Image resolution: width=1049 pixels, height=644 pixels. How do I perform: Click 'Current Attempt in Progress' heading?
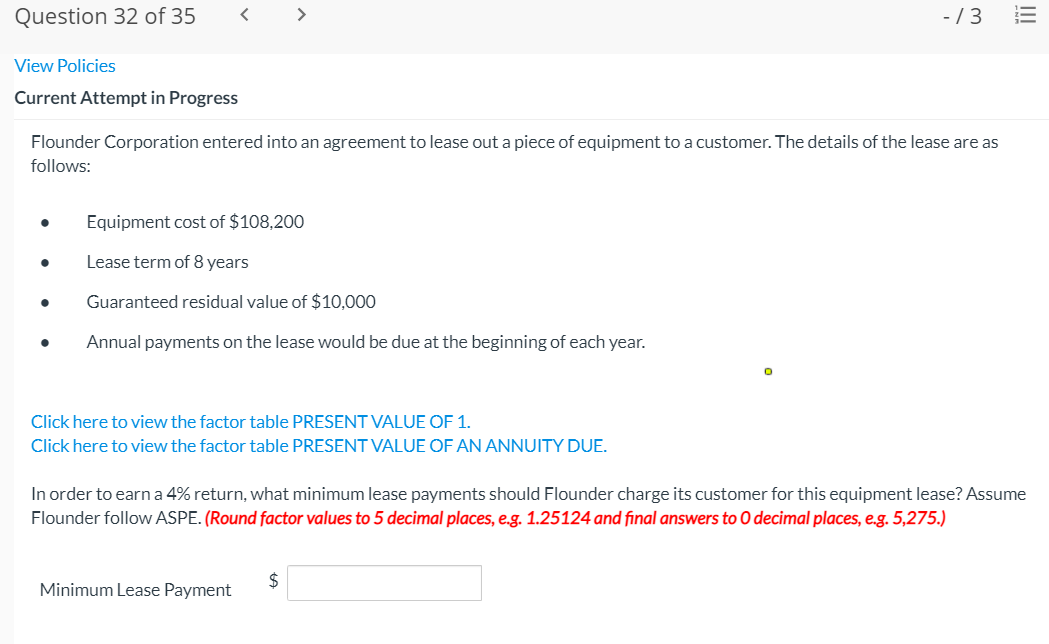tap(126, 98)
